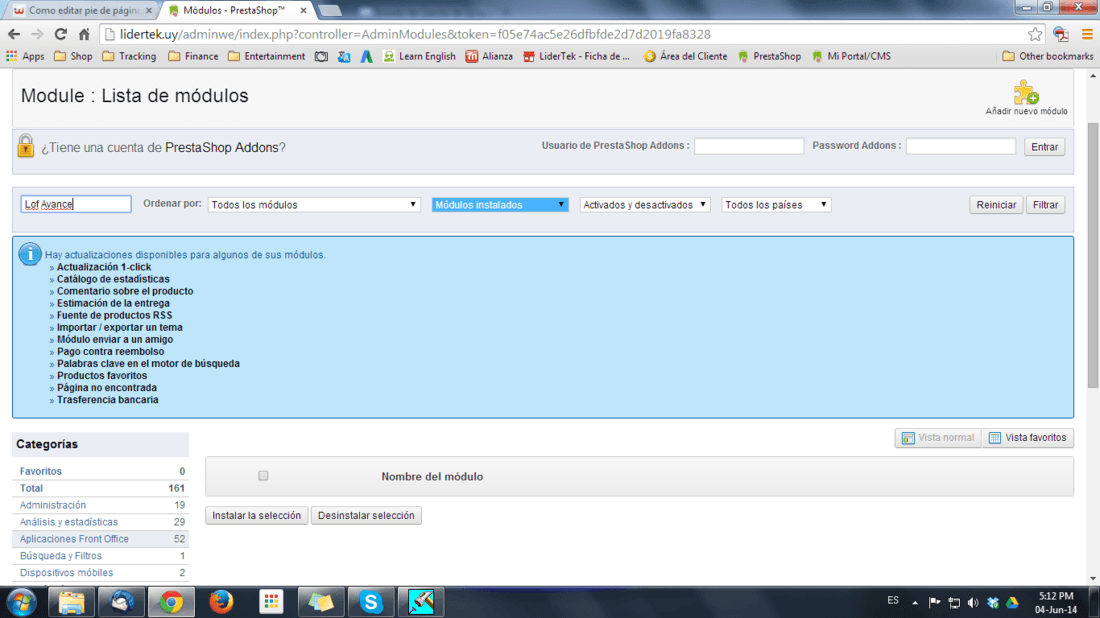Image resolution: width=1100 pixels, height=618 pixels.
Task: Tick the select-all checkbox beside Nombre del módulo
Action: pos(263,476)
